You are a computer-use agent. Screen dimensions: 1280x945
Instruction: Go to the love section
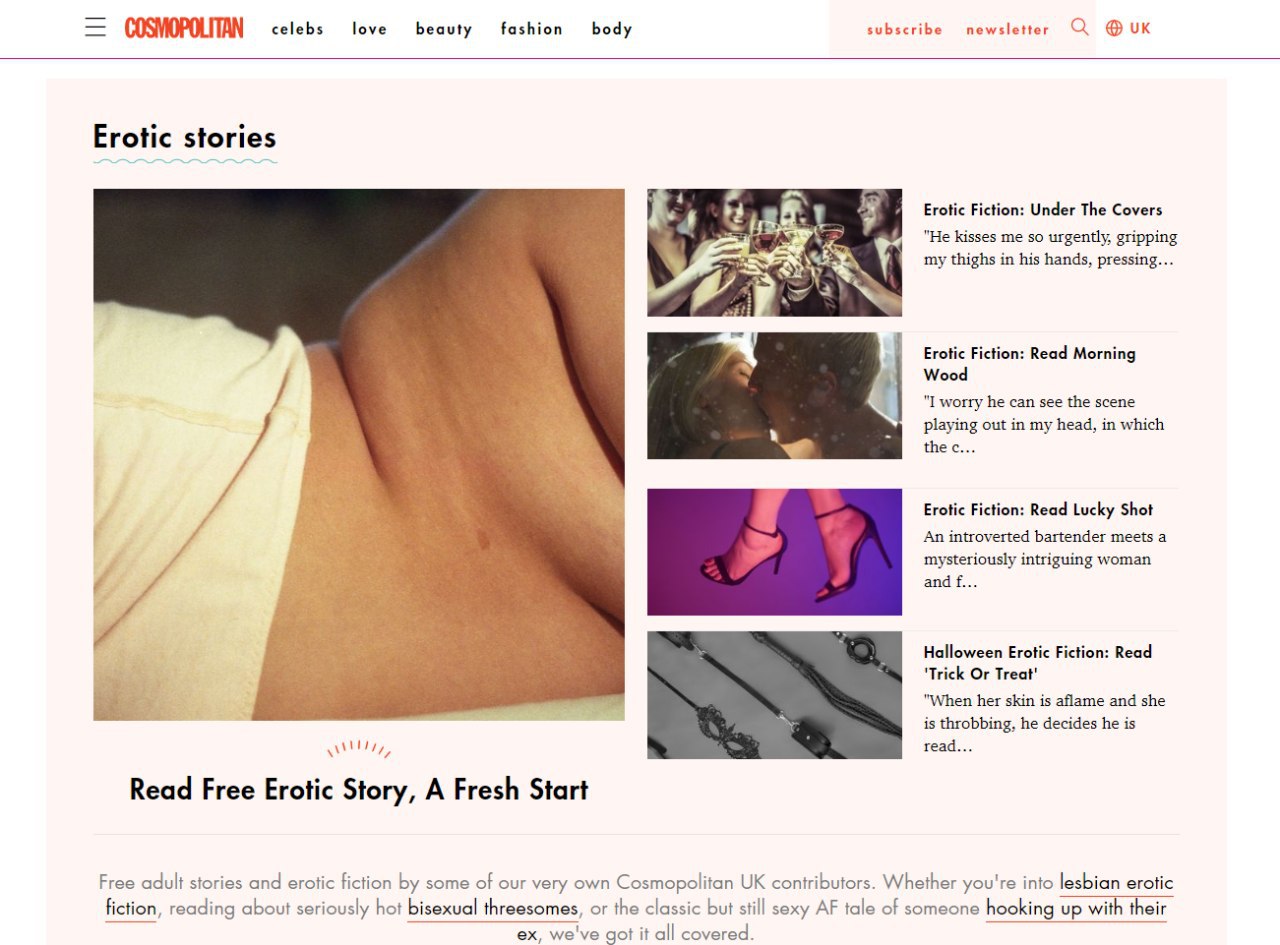[369, 29]
